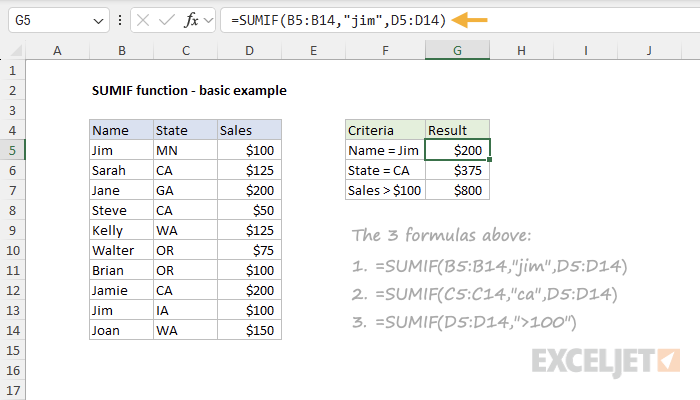Image resolution: width=700 pixels, height=400 pixels.
Task: Select column B header
Action: (x=121, y=50)
